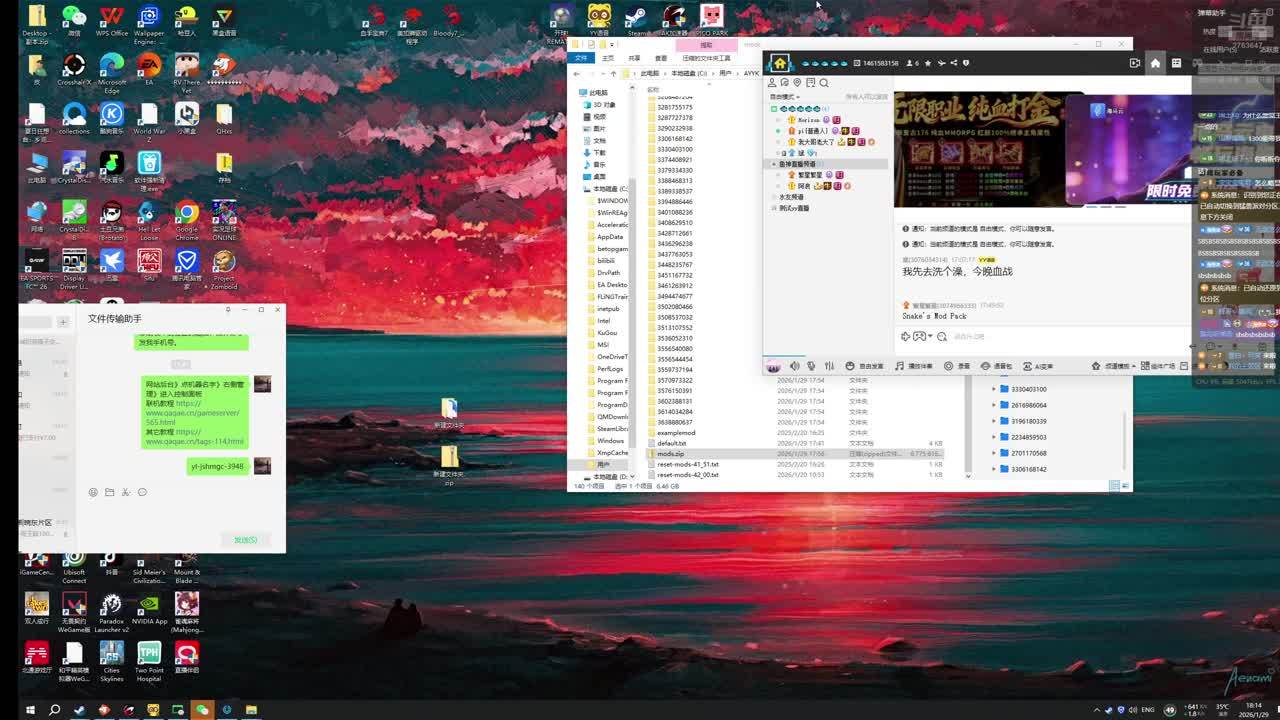Click the YY speaker volume icon

pos(795,366)
